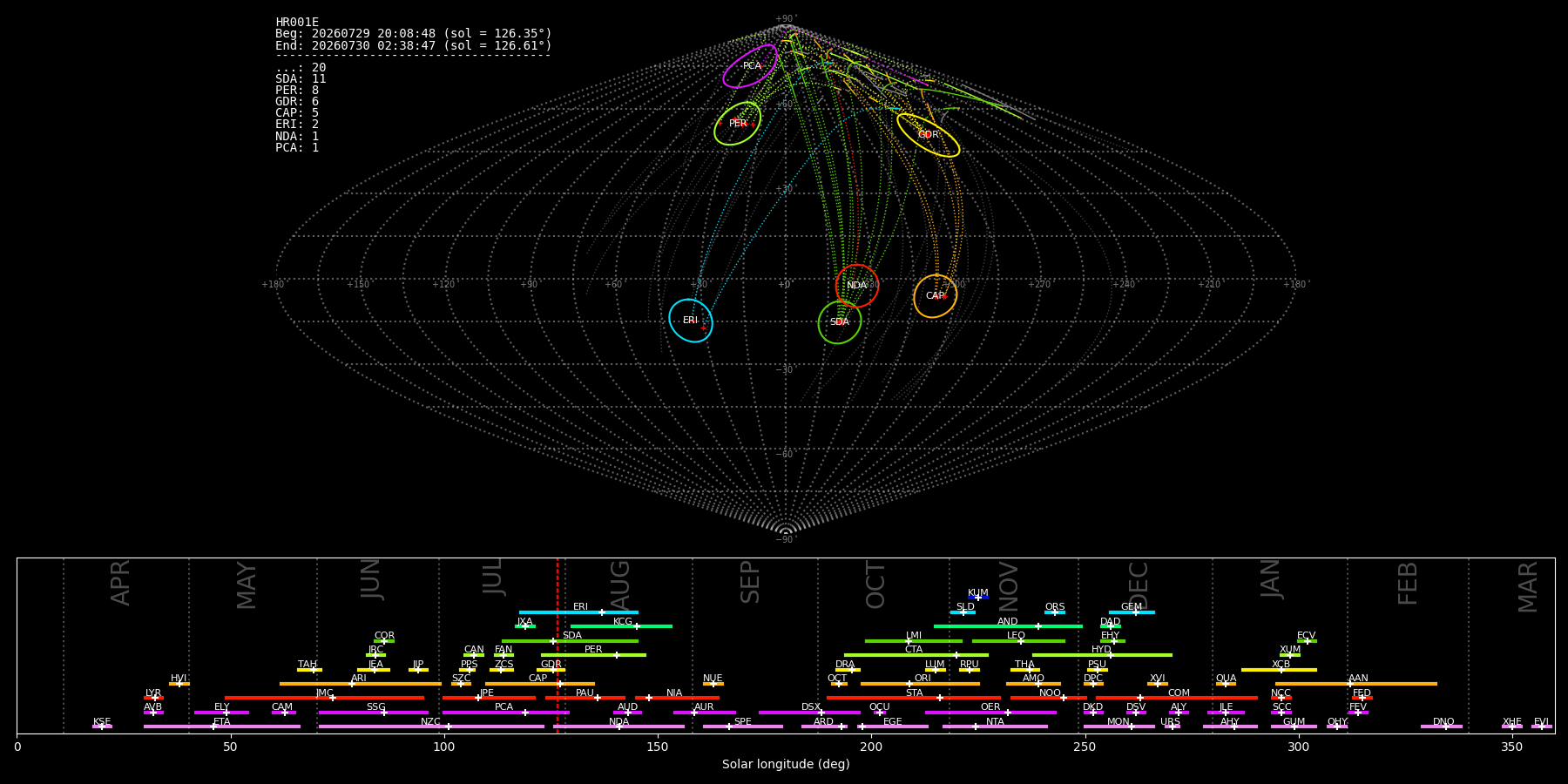Viewport: 1568px width, 784px height.
Task: Click the PCA radiant ellipse on sky map
Action: (x=750, y=66)
